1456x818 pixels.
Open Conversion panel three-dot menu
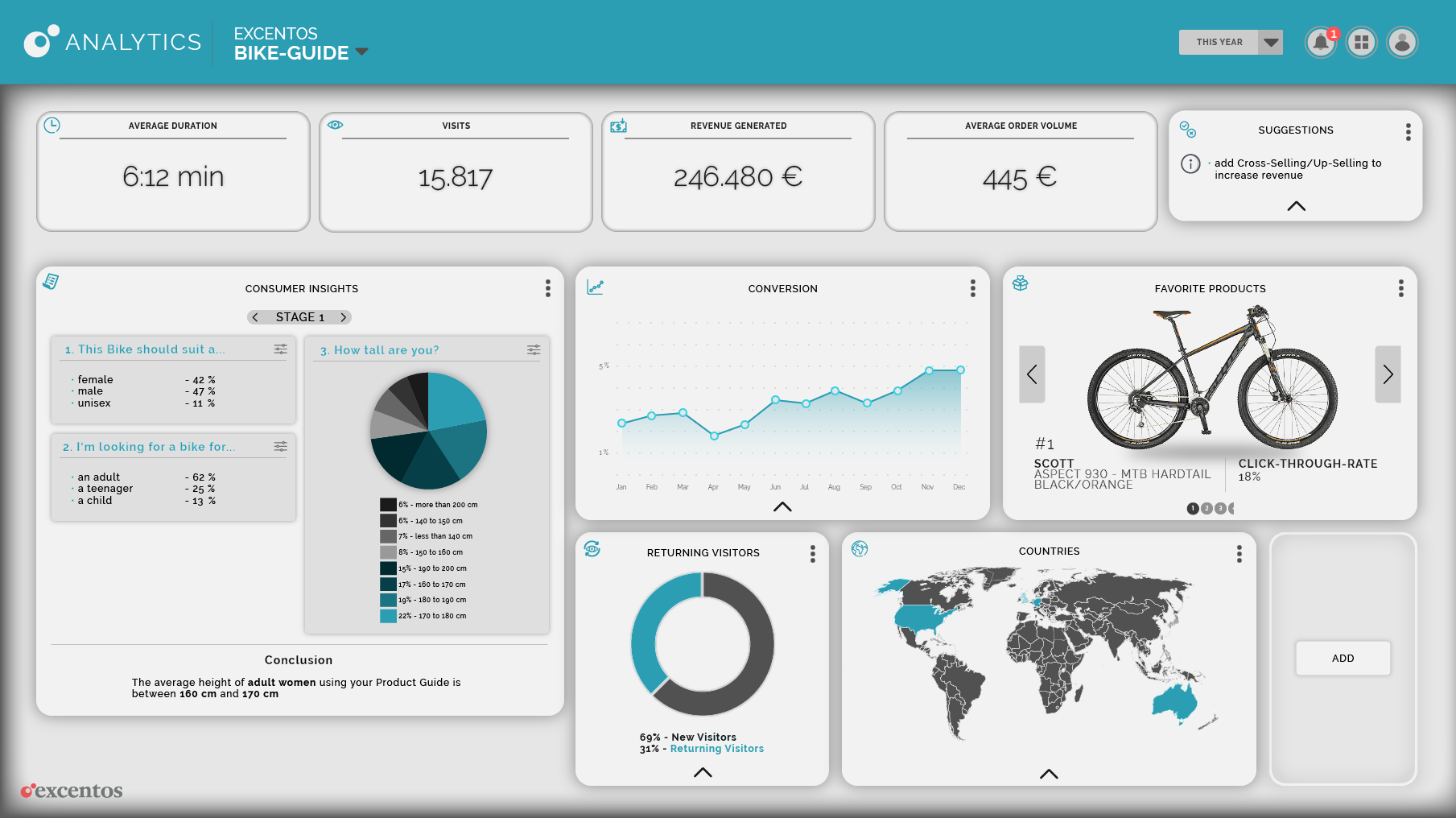coord(973,288)
